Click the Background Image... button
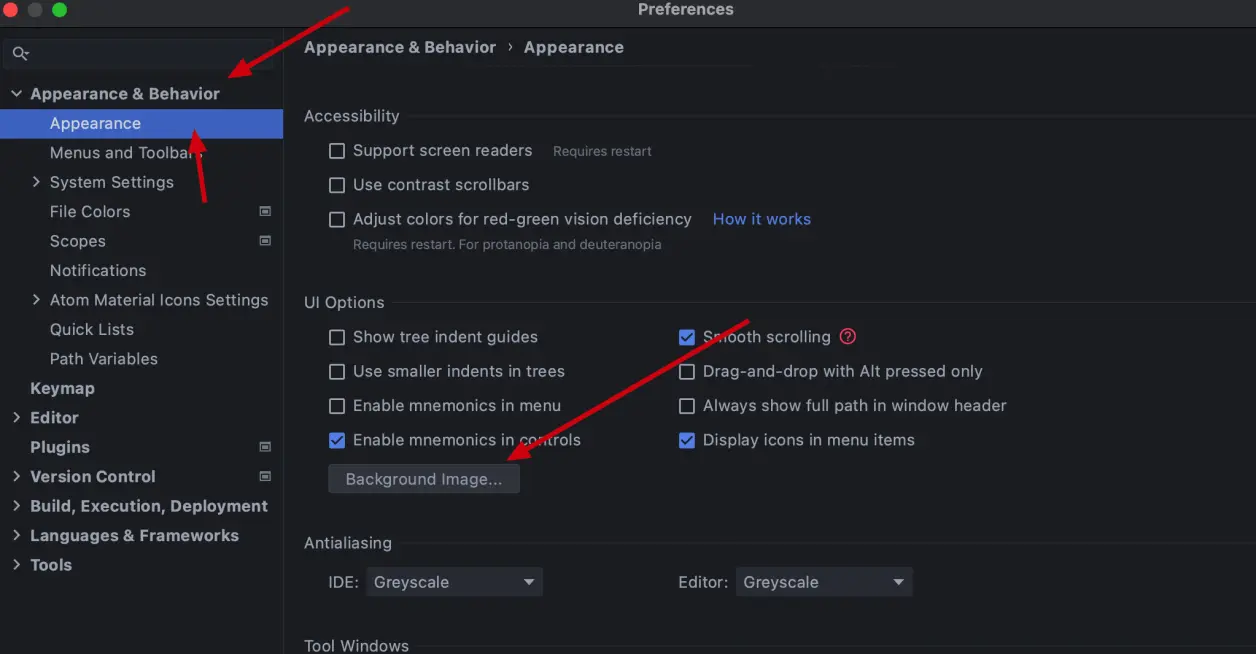Viewport: 1256px width, 654px height. click(x=424, y=479)
